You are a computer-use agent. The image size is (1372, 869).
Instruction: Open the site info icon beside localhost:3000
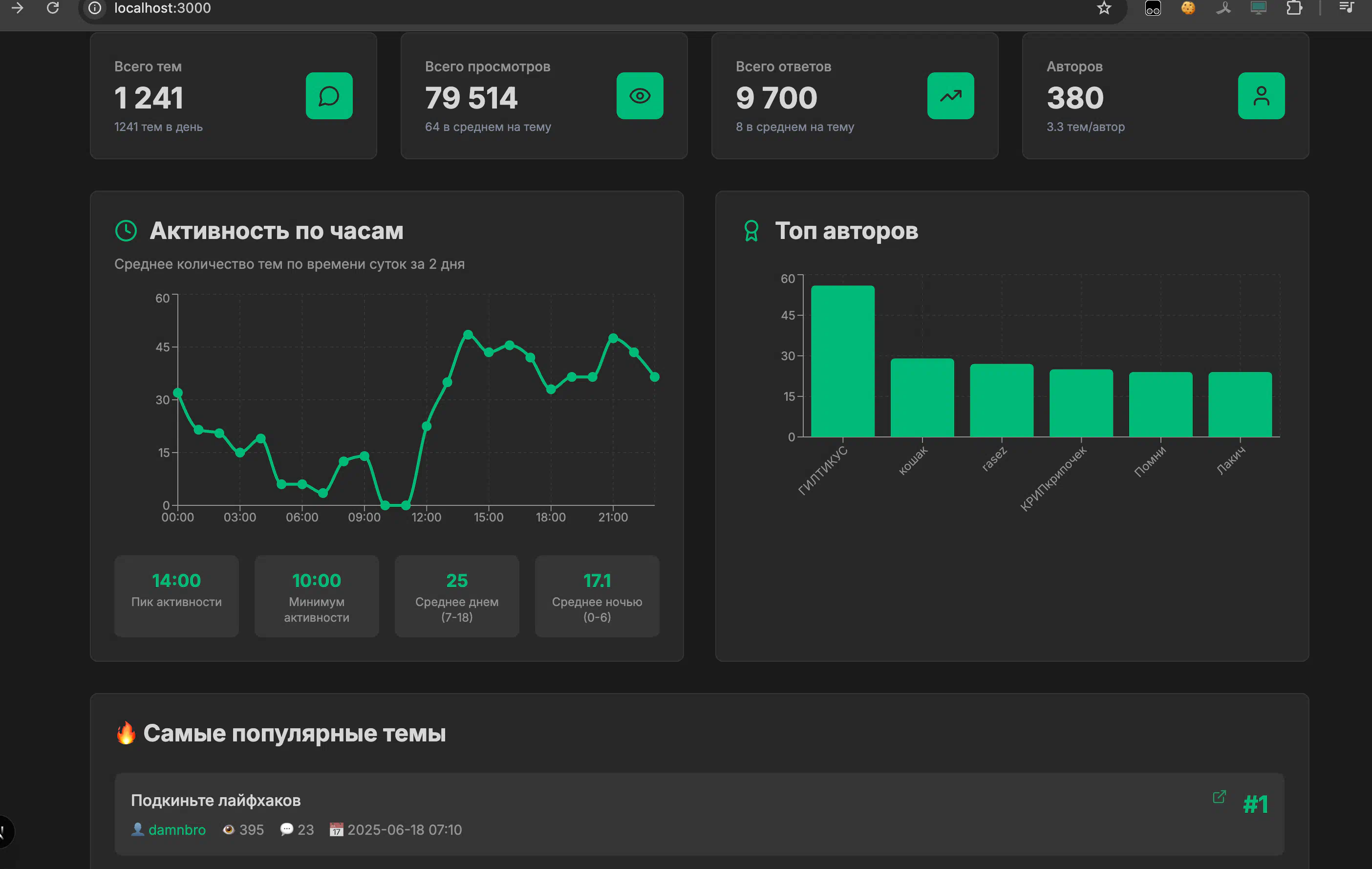coord(95,8)
